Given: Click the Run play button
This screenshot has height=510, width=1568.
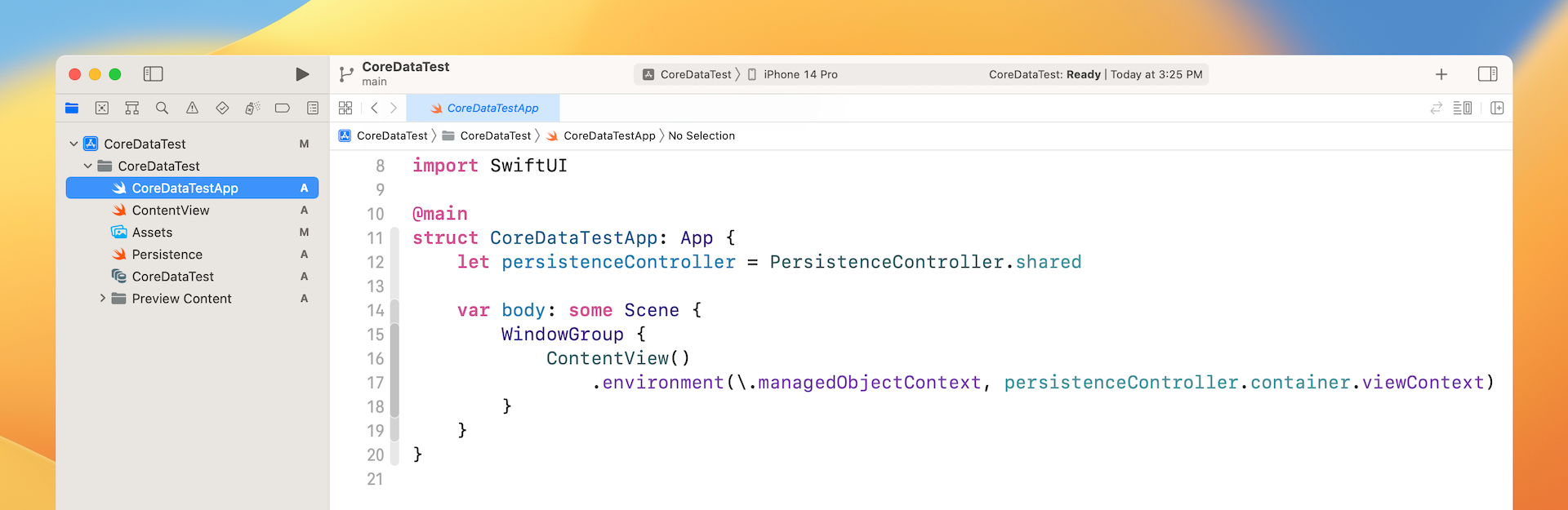Looking at the screenshot, I should point(302,74).
